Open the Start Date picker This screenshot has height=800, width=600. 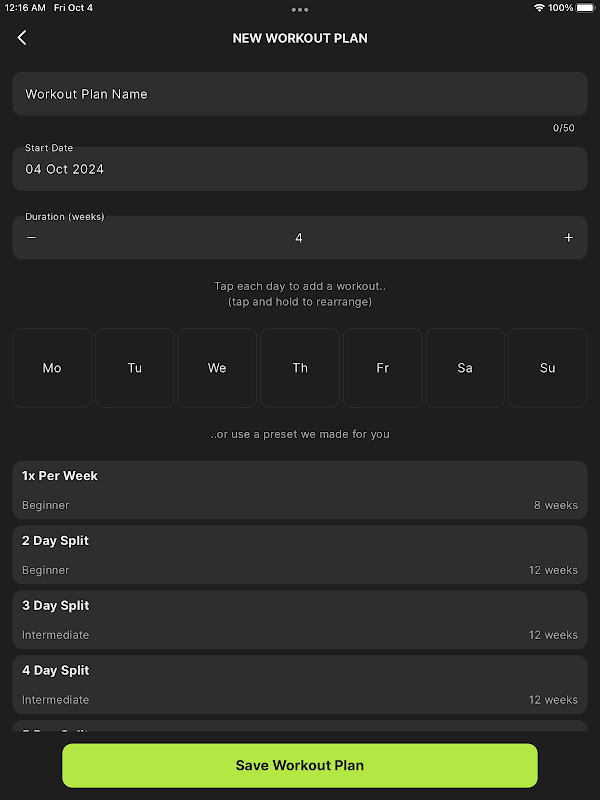coord(300,168)
